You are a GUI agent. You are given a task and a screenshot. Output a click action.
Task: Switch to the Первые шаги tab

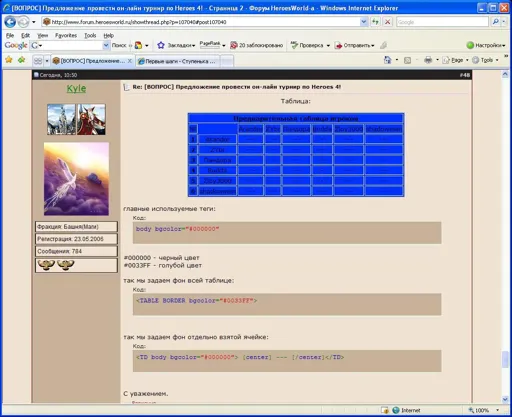pyautogui.click(x=178, y=61)
